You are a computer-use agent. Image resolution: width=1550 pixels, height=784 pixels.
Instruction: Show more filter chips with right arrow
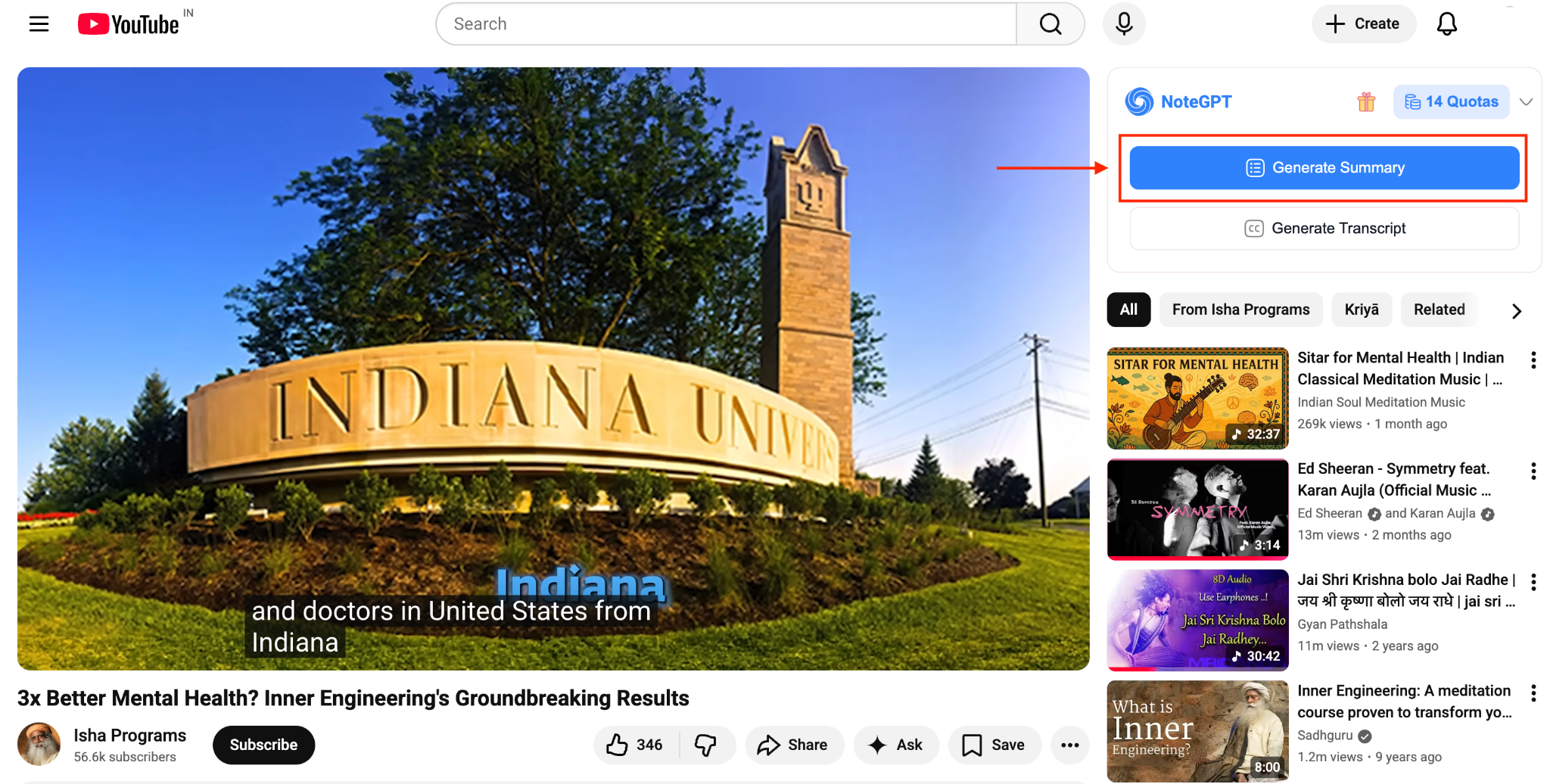click(1516, 311)
